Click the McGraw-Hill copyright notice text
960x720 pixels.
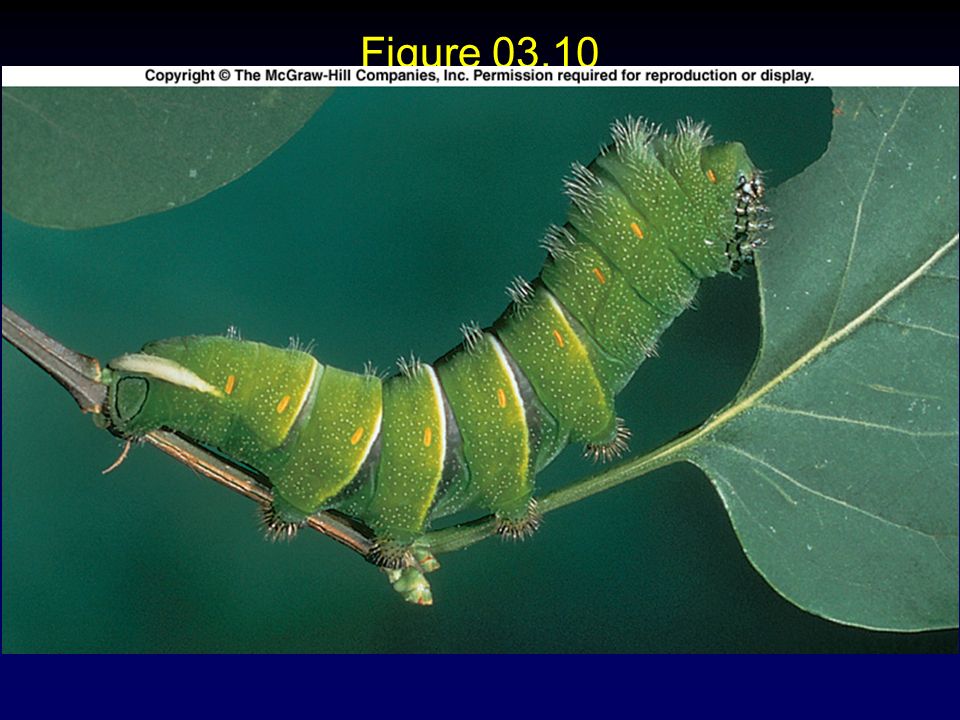coord(479,76)
